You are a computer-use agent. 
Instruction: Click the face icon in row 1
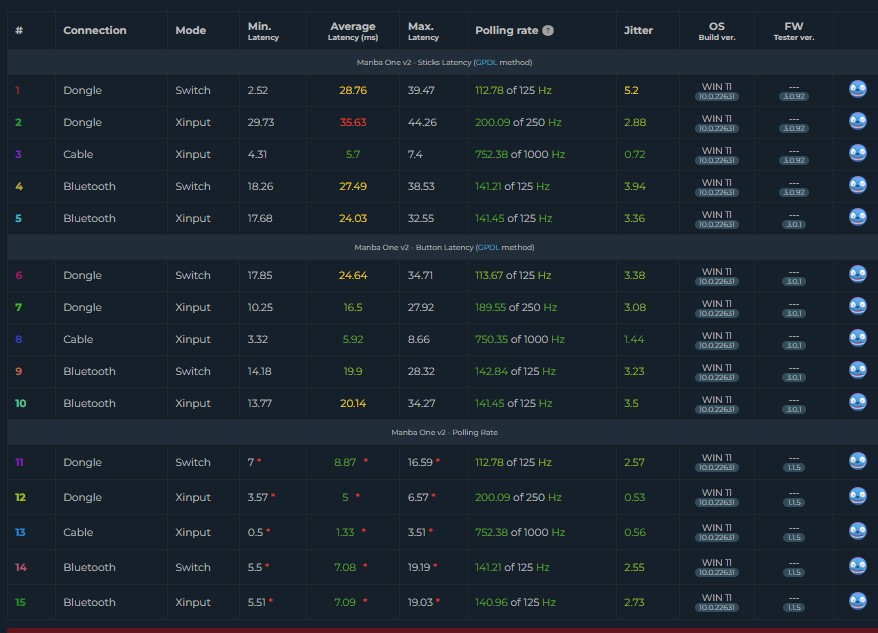857,89
